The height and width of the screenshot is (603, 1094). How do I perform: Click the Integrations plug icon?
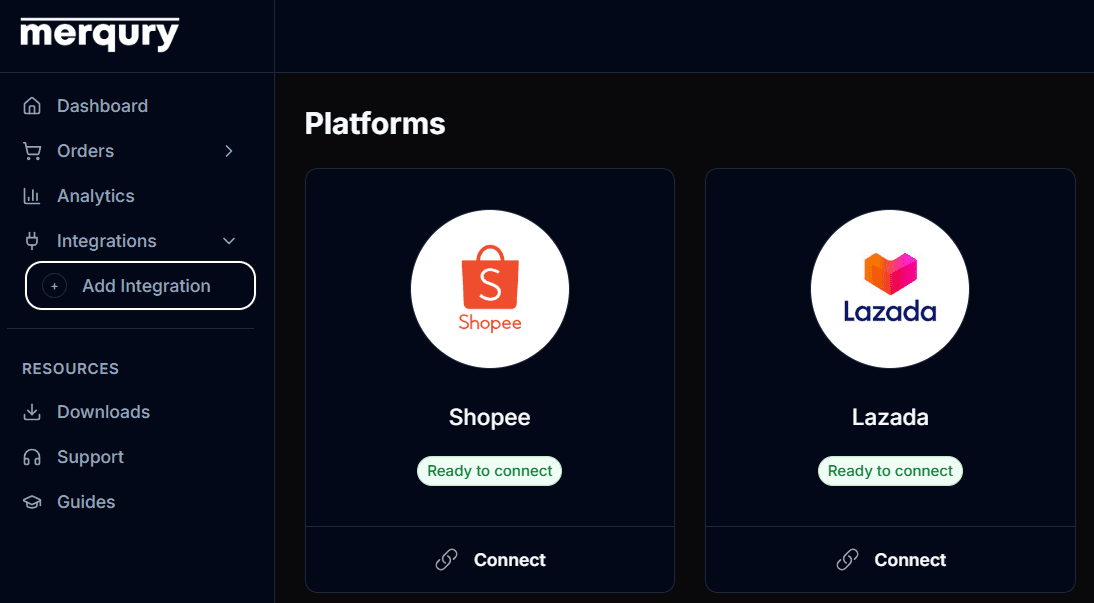[x=32, y=241]
